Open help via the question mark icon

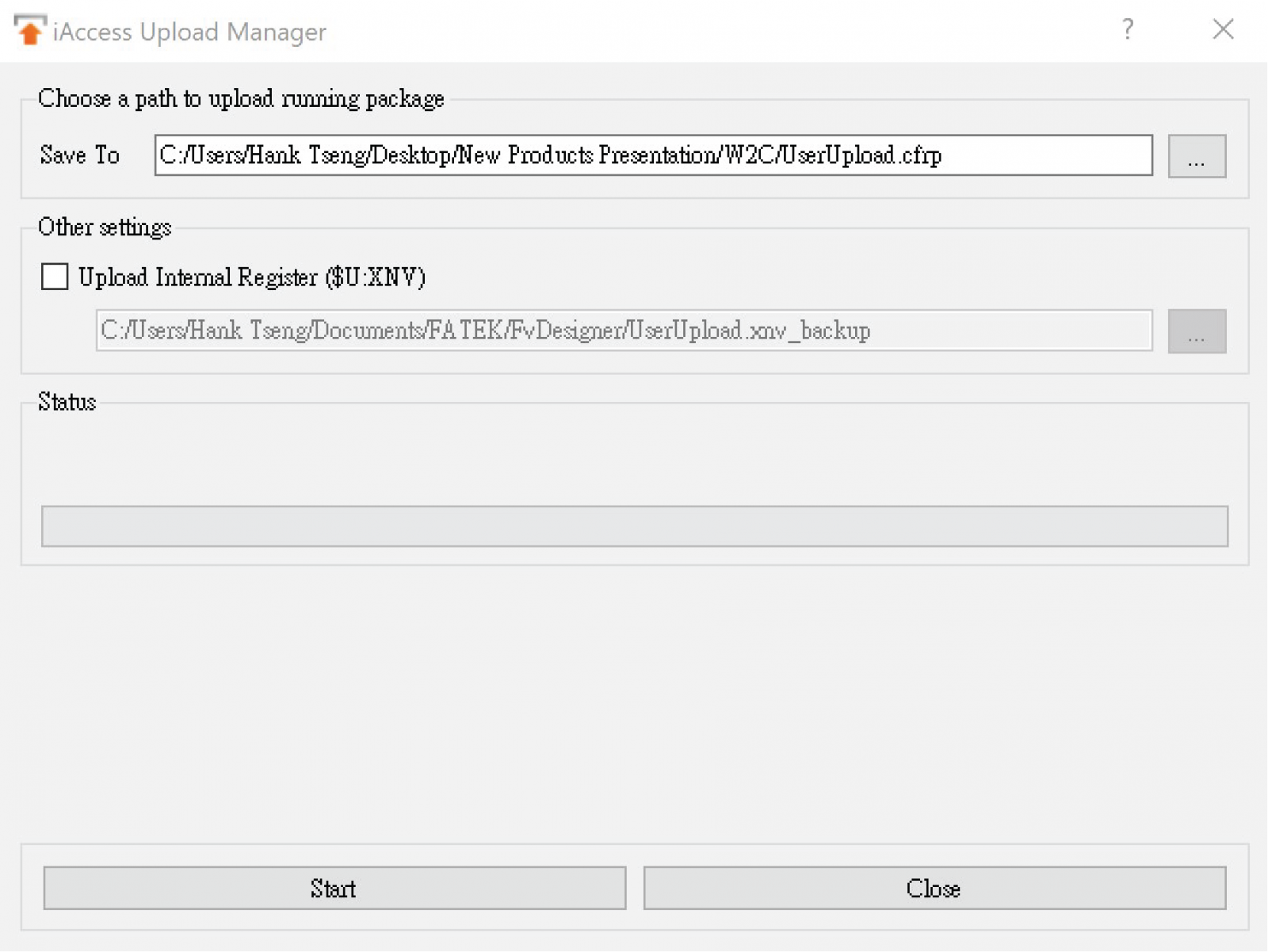(x=1128, y=29)
